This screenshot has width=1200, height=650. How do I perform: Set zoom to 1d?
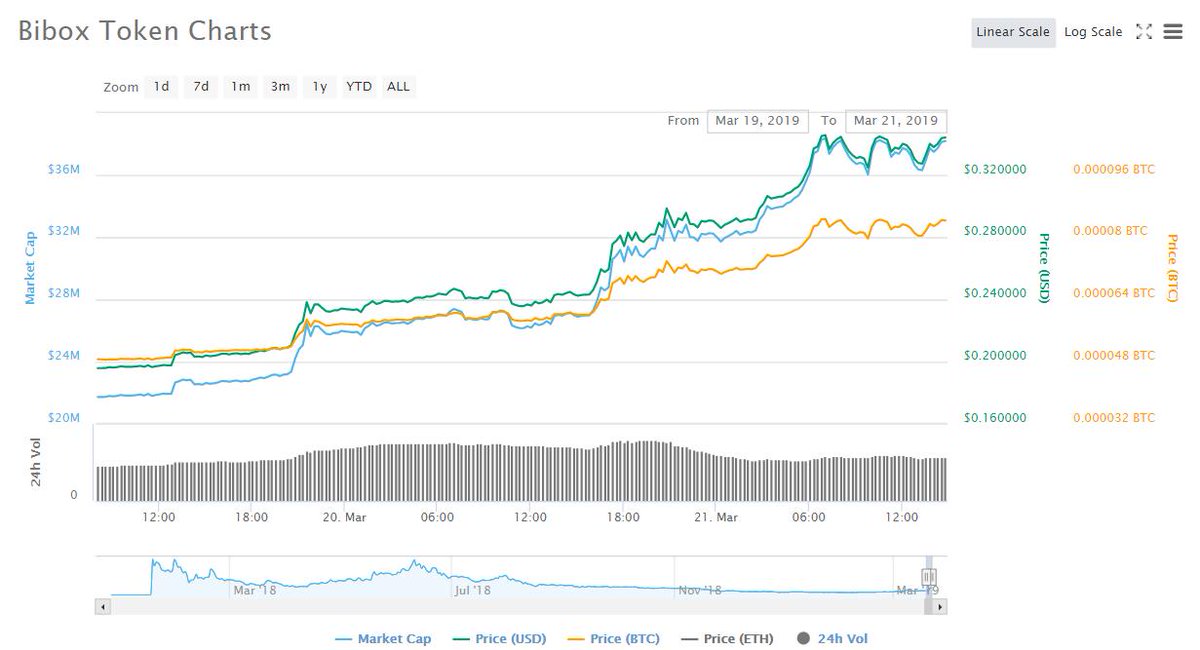(161, 87)
